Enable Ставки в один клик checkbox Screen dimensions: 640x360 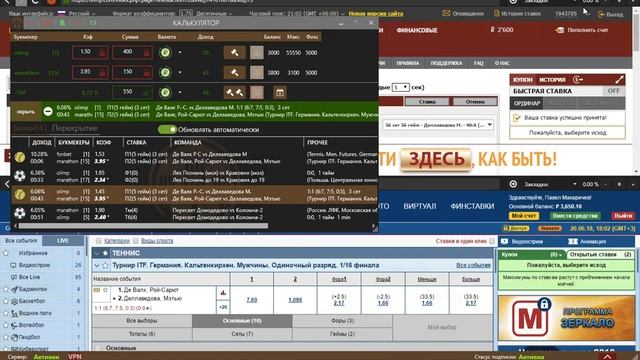(x=492, y=241)
